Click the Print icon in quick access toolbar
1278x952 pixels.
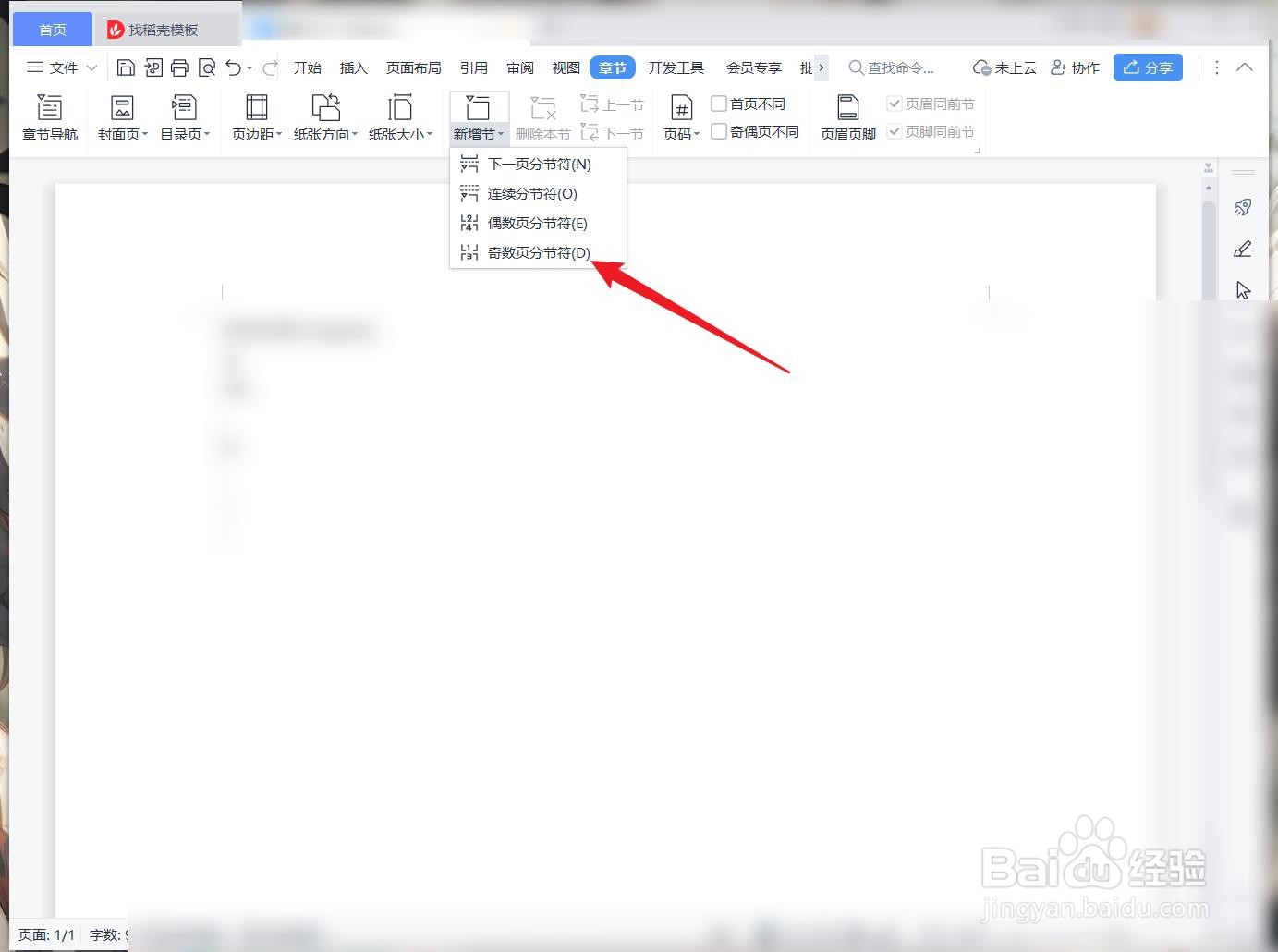point(179,67)
